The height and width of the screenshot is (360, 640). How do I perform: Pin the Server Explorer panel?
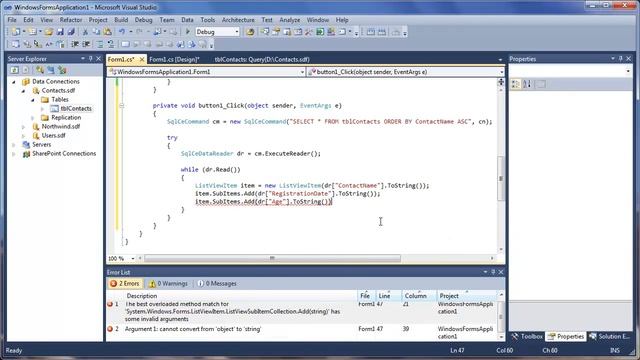[91, 59]
